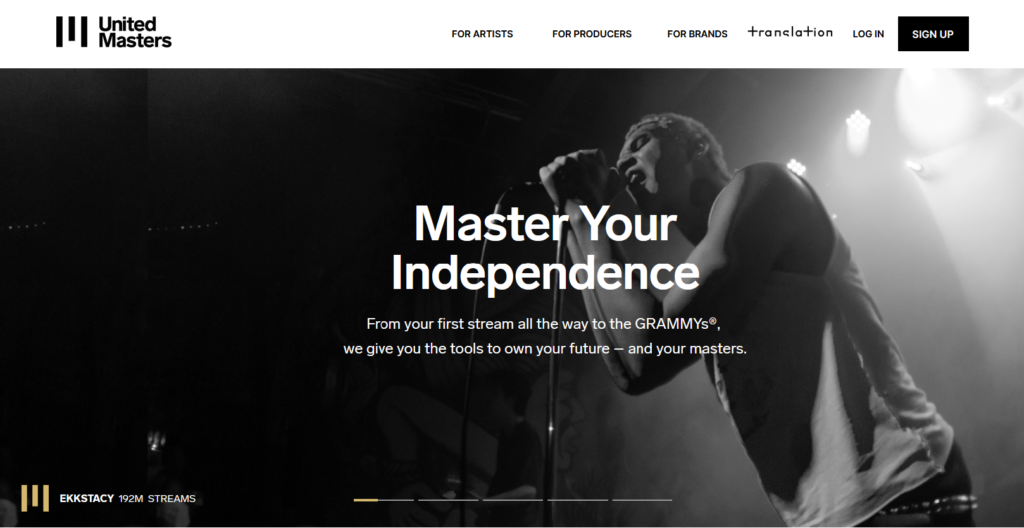Click the United Masters wordmark text in header
The image size is (1024, 528).
click(135, 32)
